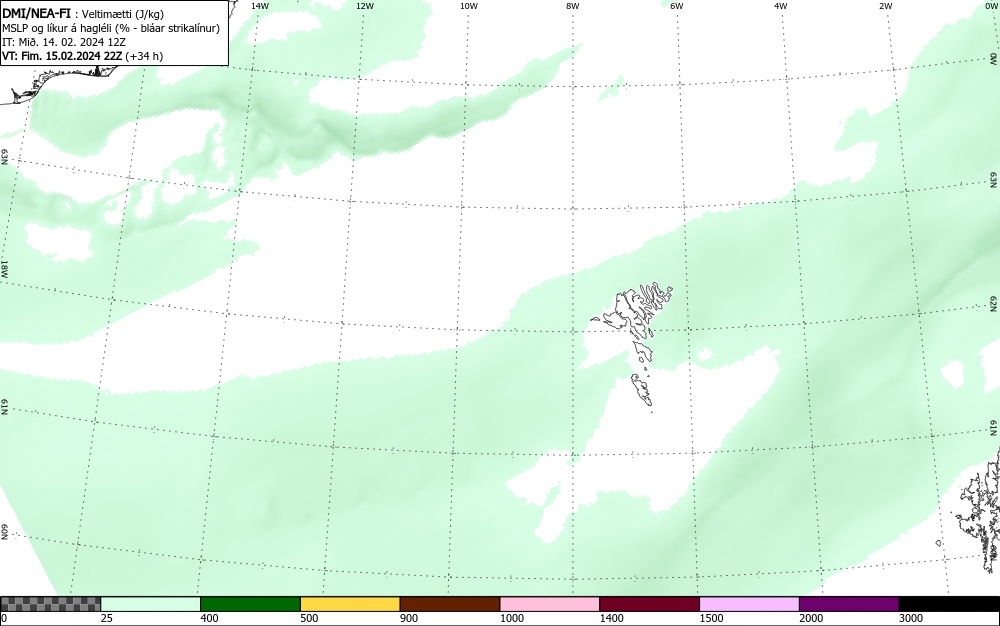Click the checkered 0-25 legend swatch
1000x626 pixels.
(50, 604)
